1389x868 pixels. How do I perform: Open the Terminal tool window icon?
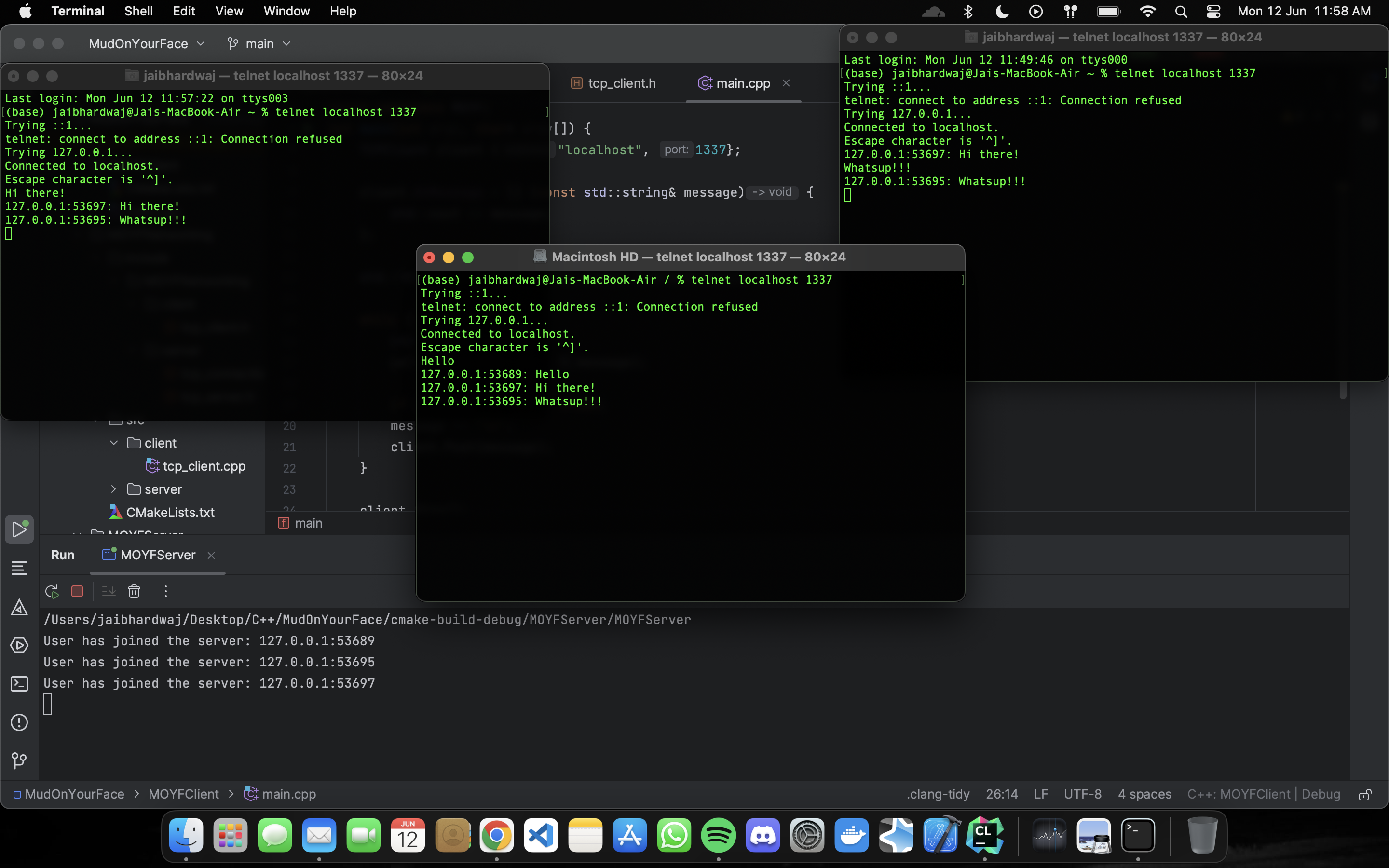(19, 684)
